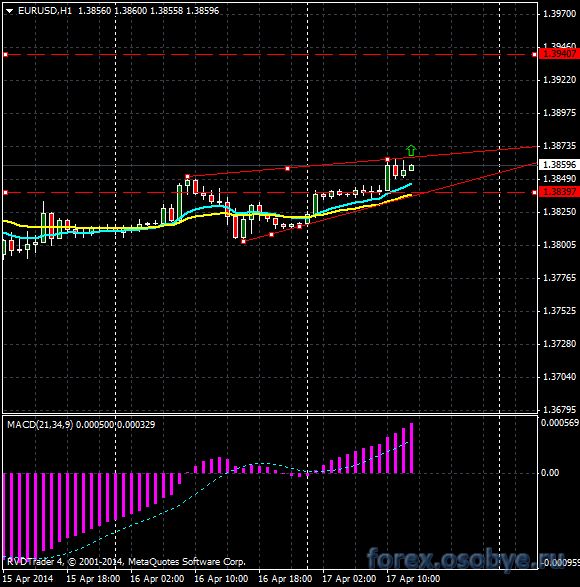Select the 1.38397 red price label
This screenshot has width=580, height=587.
point(559,192)
